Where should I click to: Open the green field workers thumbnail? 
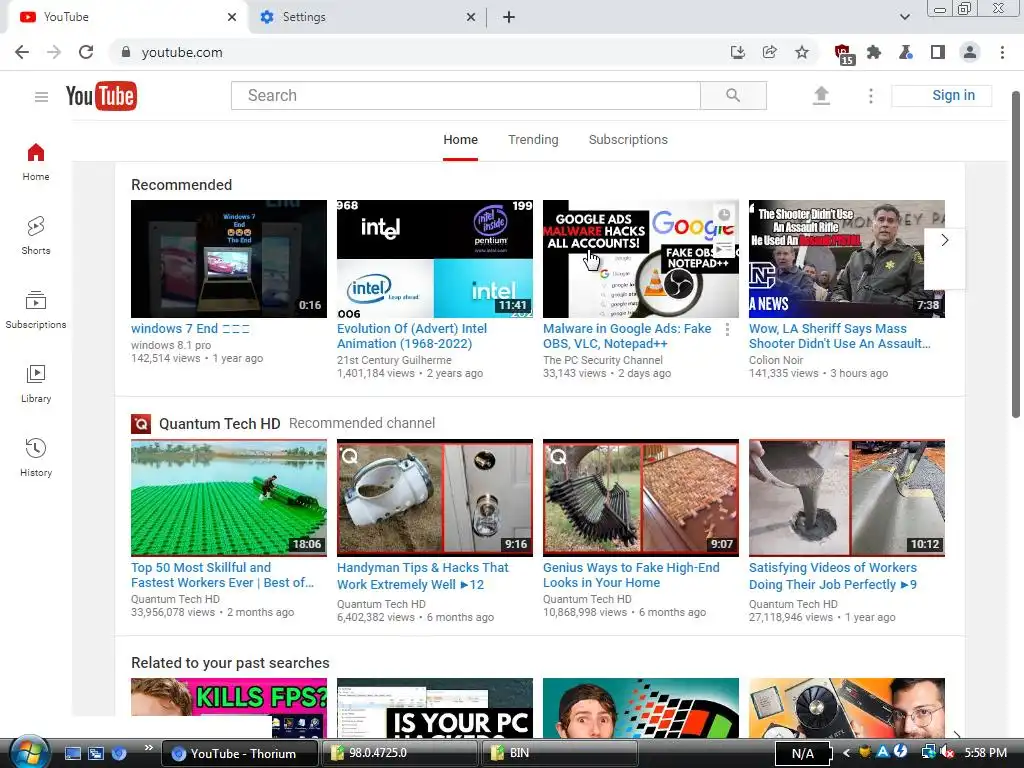[229, 498]
